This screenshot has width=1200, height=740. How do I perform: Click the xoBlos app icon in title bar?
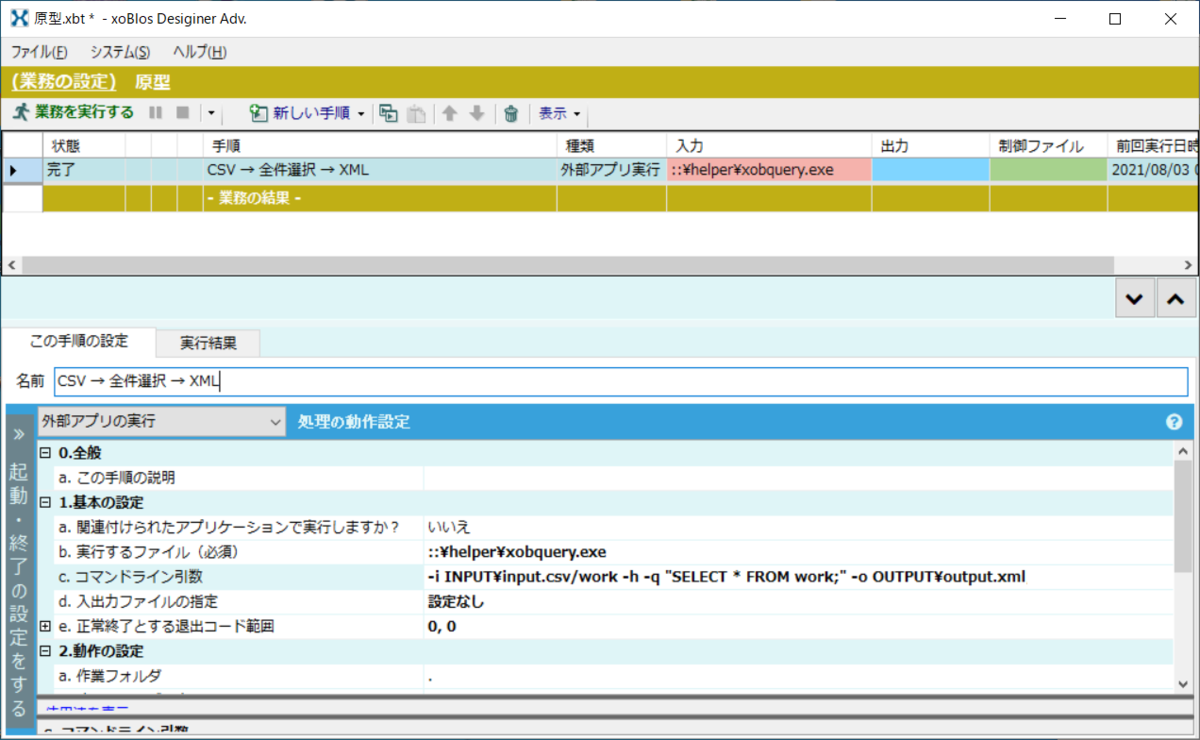pos(19,19)
